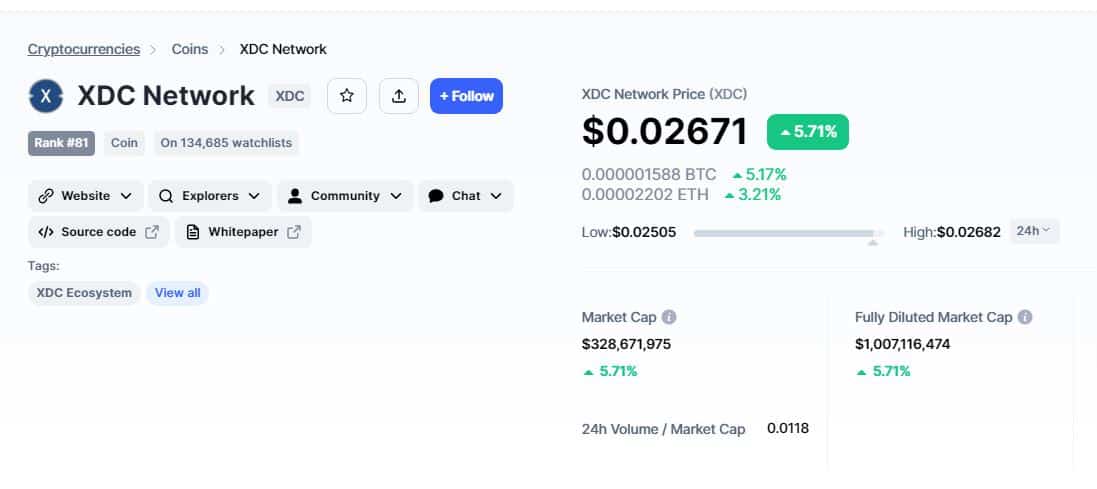Viewport: 1097px width, 489px height.
Task: Open the Whitepaper document link
Action: click(243, 232)
